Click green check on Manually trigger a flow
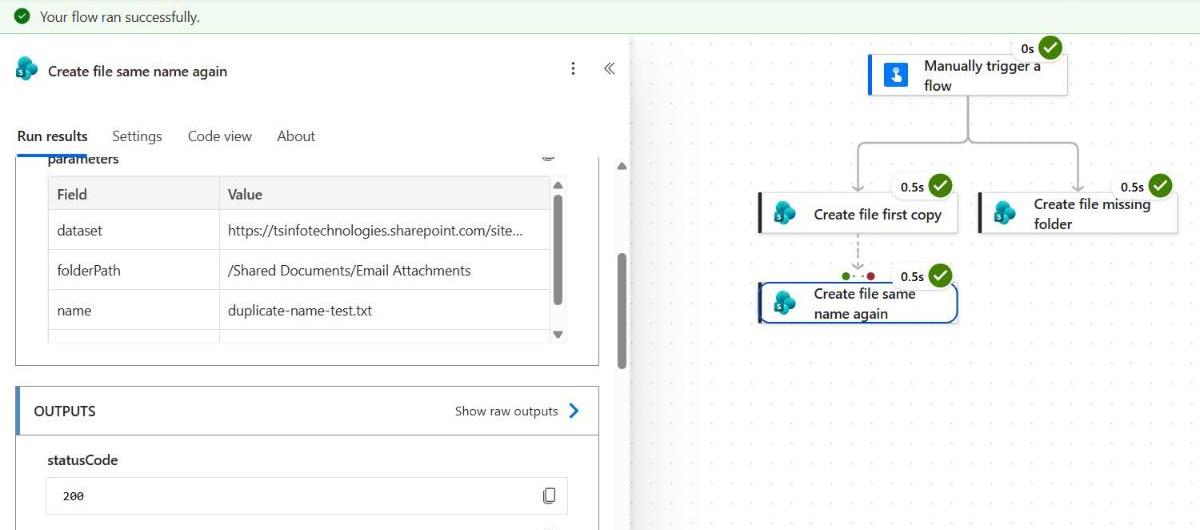This screenshot has width=1200, height=530. click(x=1050, y=47)
